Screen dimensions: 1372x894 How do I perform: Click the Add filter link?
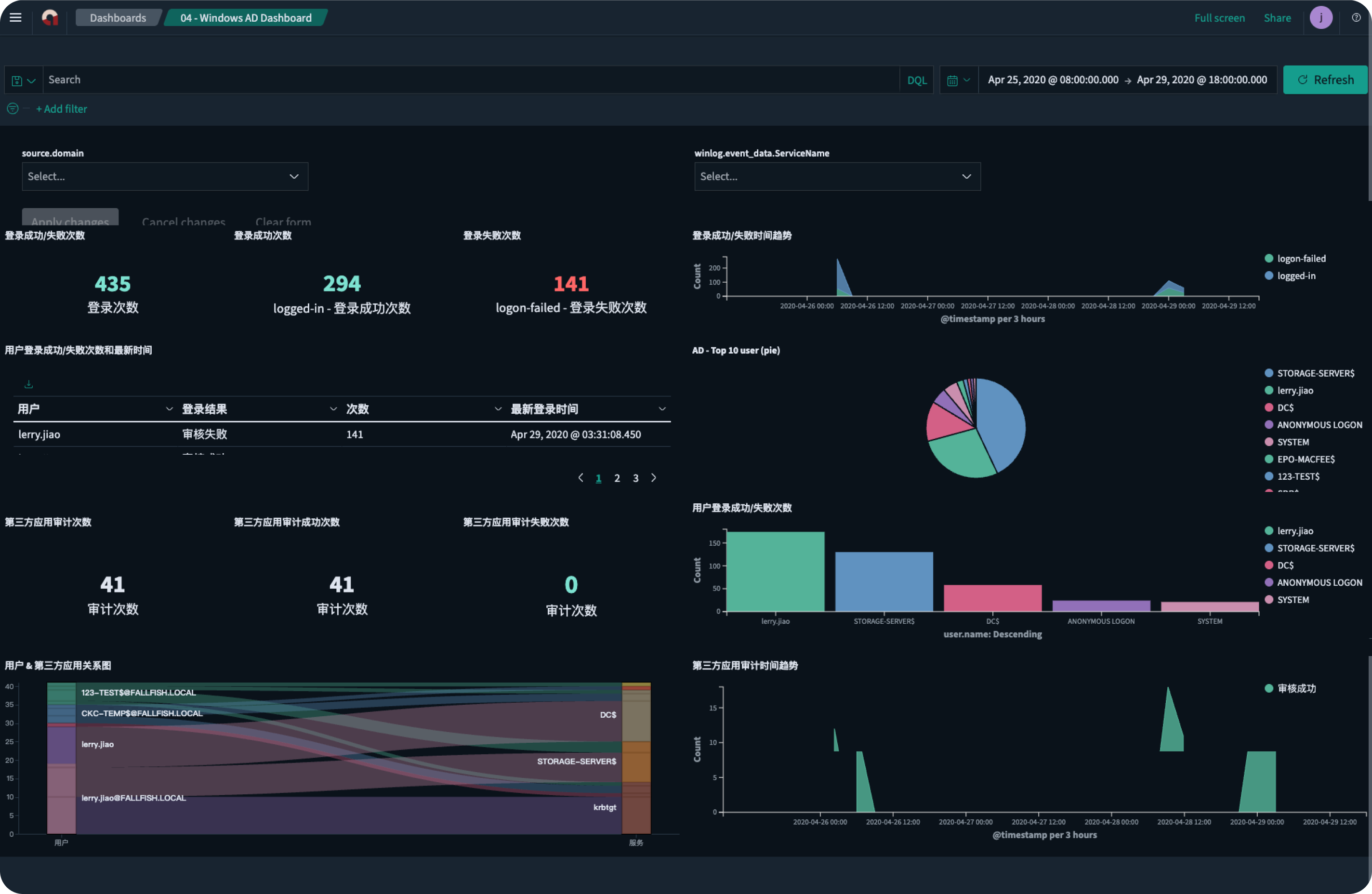coord(61,108)
